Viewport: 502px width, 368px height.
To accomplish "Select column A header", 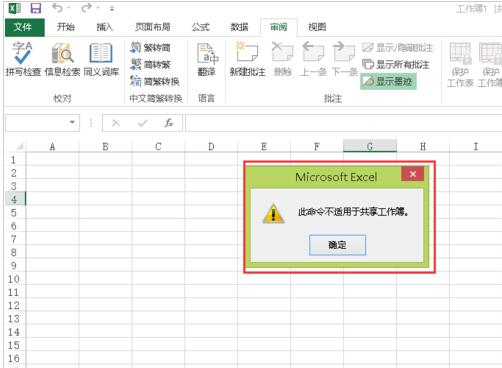I will 52,146.
